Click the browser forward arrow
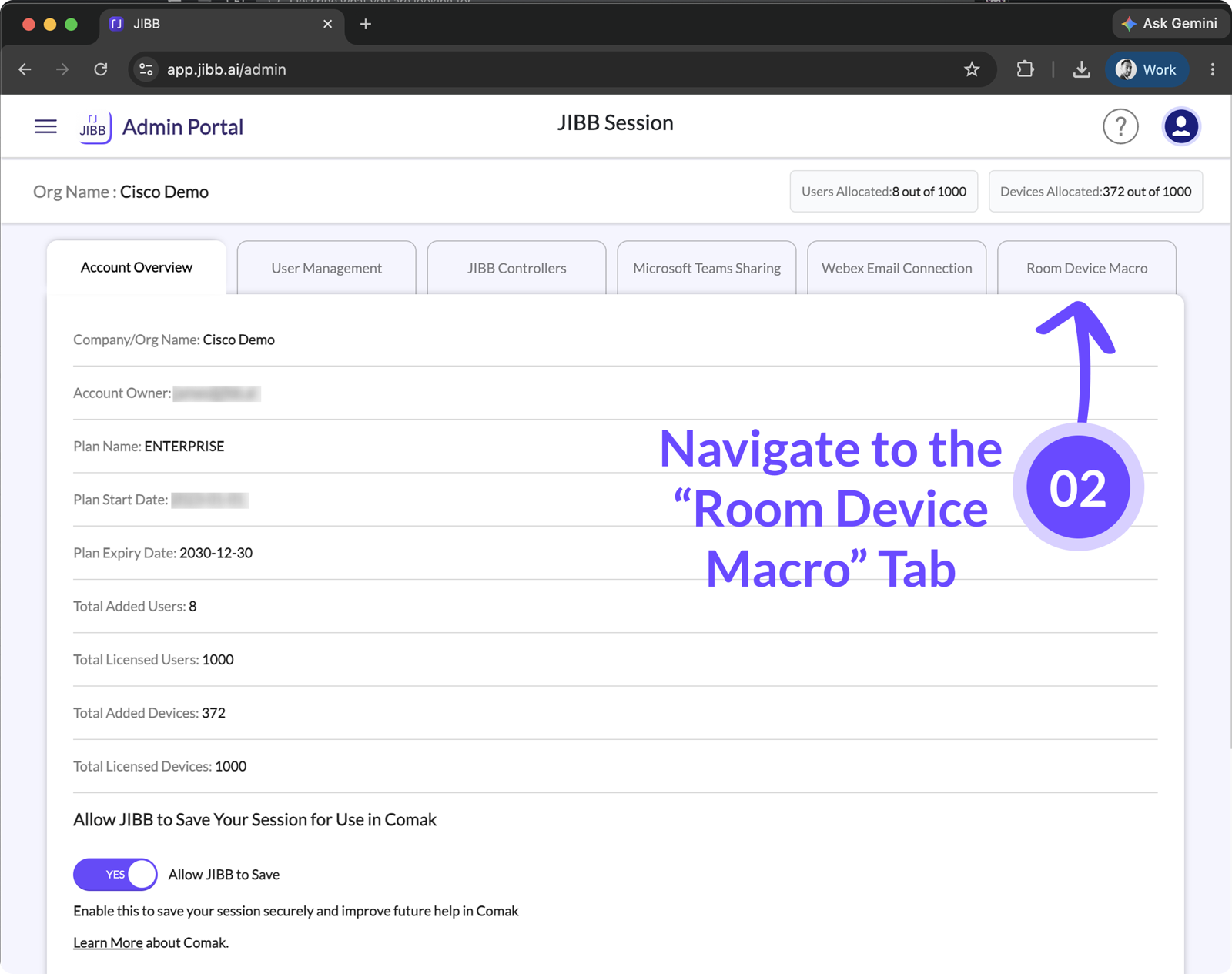Image resolution: width=1232 pixels, height=974 pixels. click(x=62, y=69)
